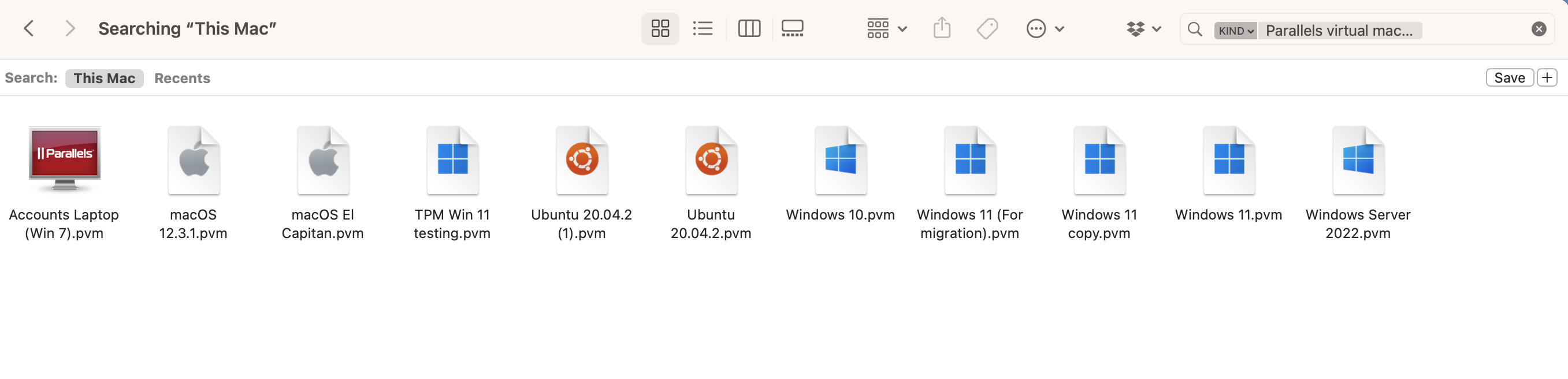Open the Dropbox toolbar menu
The image size is (1568, 379).
(x=1143, y=28)
